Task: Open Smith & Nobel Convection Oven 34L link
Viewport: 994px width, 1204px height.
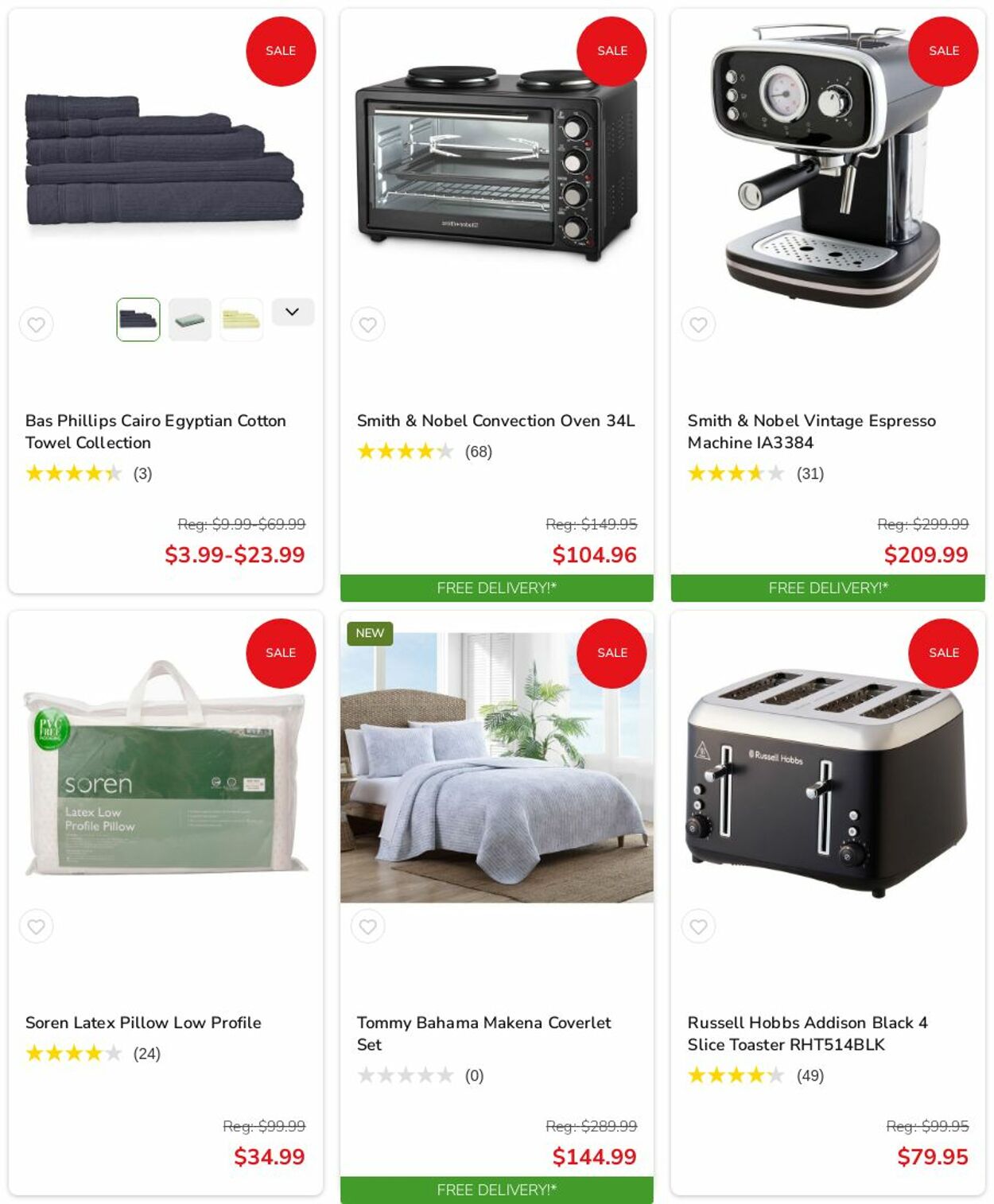Action: tap(495, 421)
